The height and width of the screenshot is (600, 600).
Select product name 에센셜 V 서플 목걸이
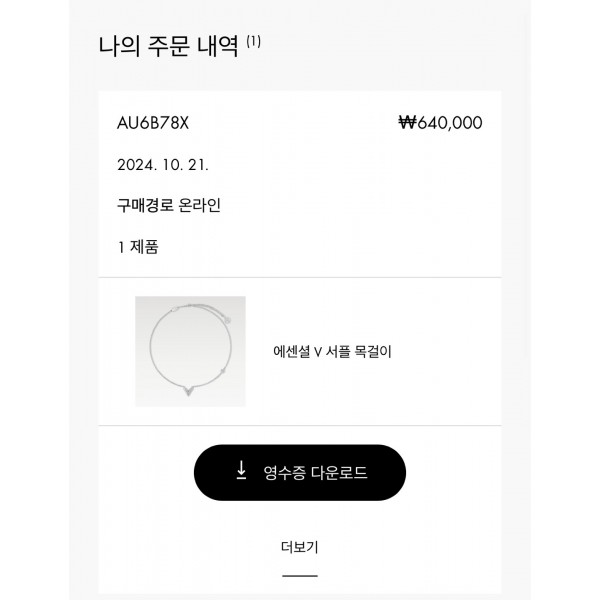point(332,351)
